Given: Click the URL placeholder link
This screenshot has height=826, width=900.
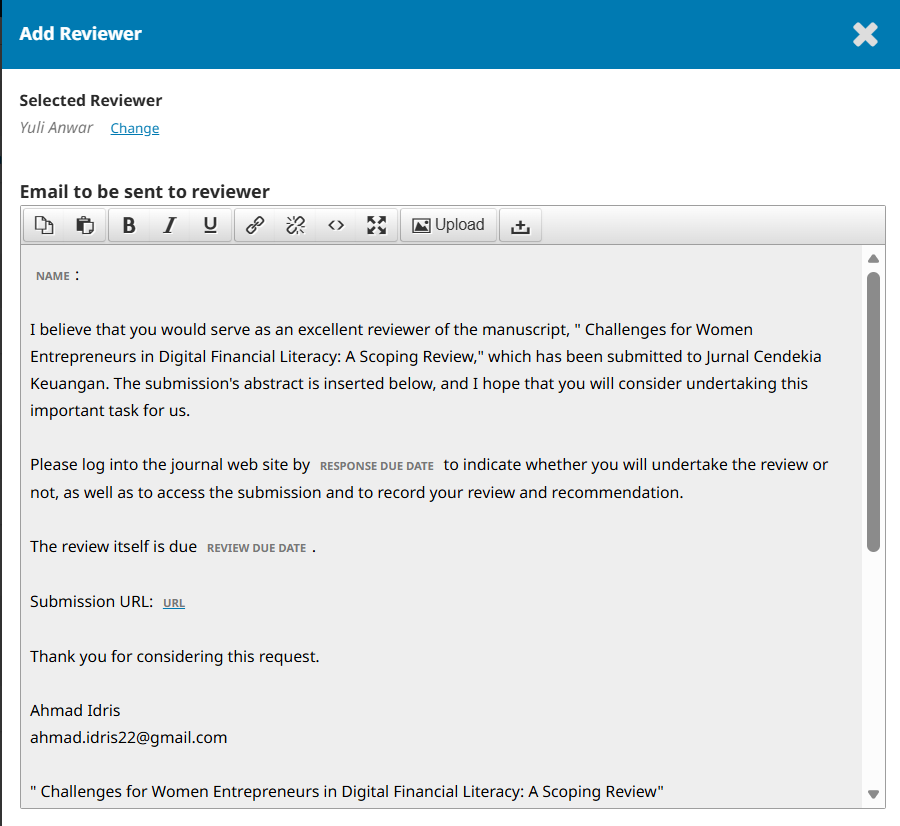Looking at the screenshot, I should [174, 603].
